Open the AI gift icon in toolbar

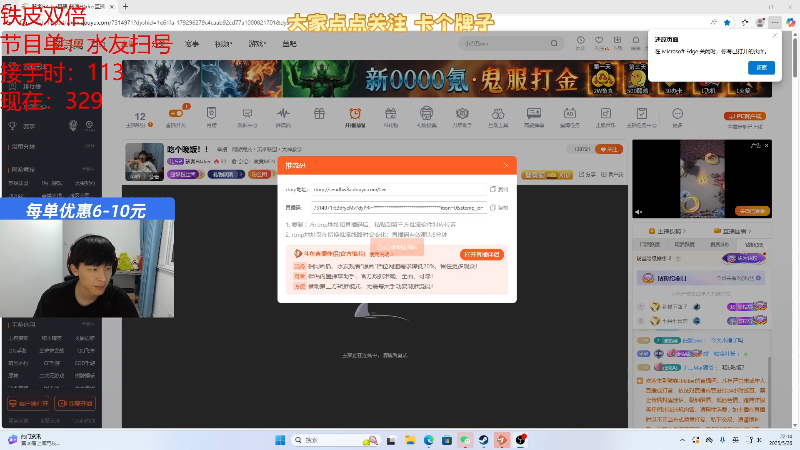(x=390, y=113)
